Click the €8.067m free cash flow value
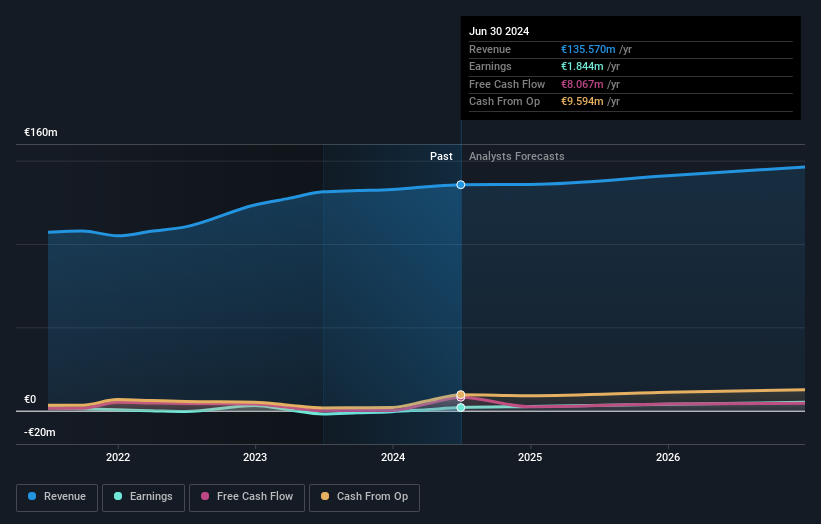This screenshot has width=821, height=524. [x=582, y=84]
